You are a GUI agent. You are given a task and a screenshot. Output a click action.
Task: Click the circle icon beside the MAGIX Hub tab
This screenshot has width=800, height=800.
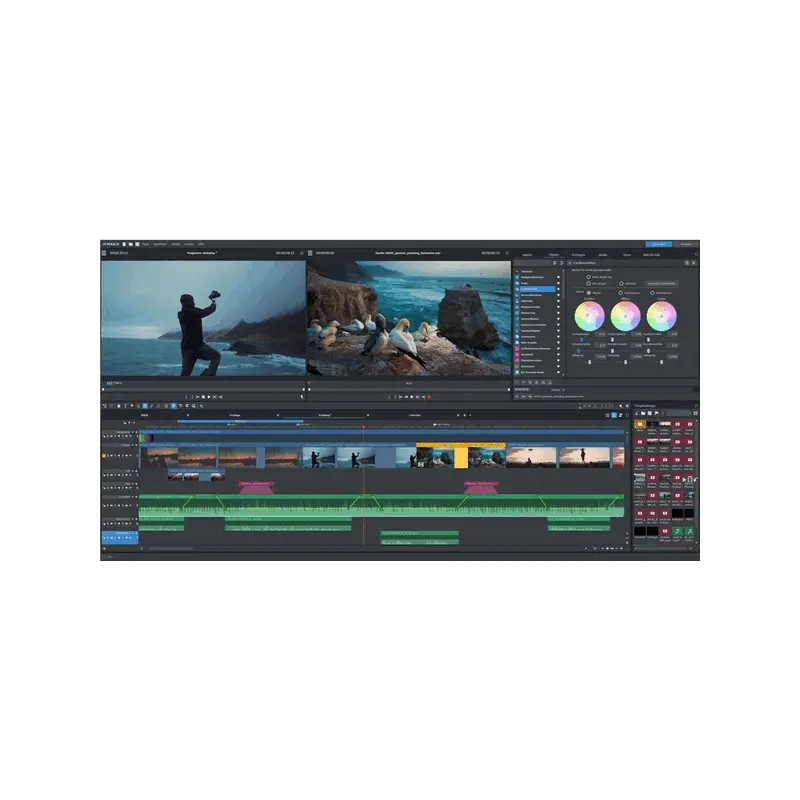(x=696, y=254)
